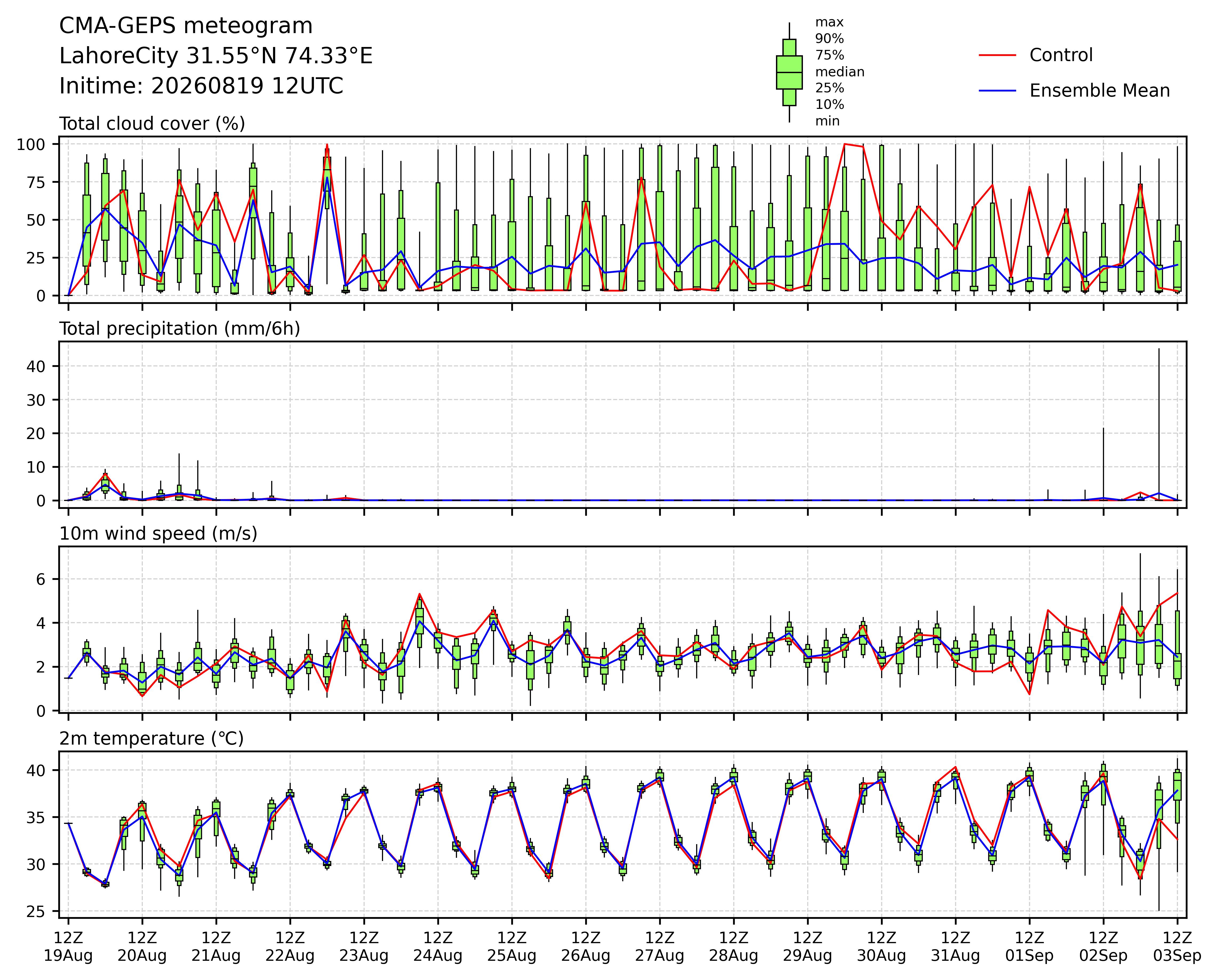The height and width of the screenshot is (980, 1218).
Task: Click the '10m wind speed (m/s)' panel title
Action: tap(158, 534)
